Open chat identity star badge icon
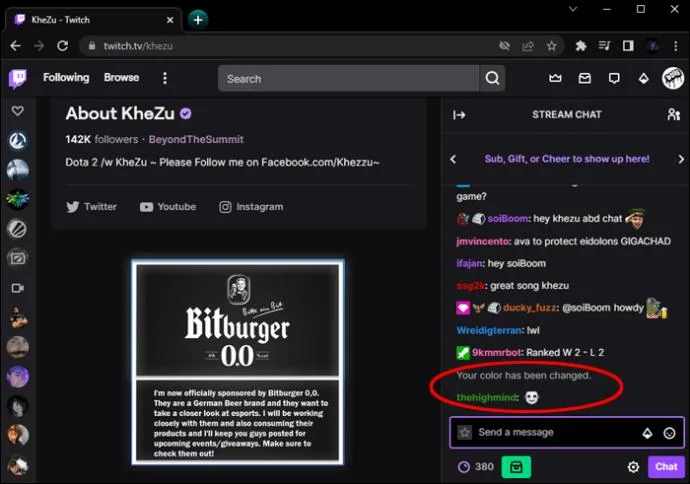 click(465, 433)
